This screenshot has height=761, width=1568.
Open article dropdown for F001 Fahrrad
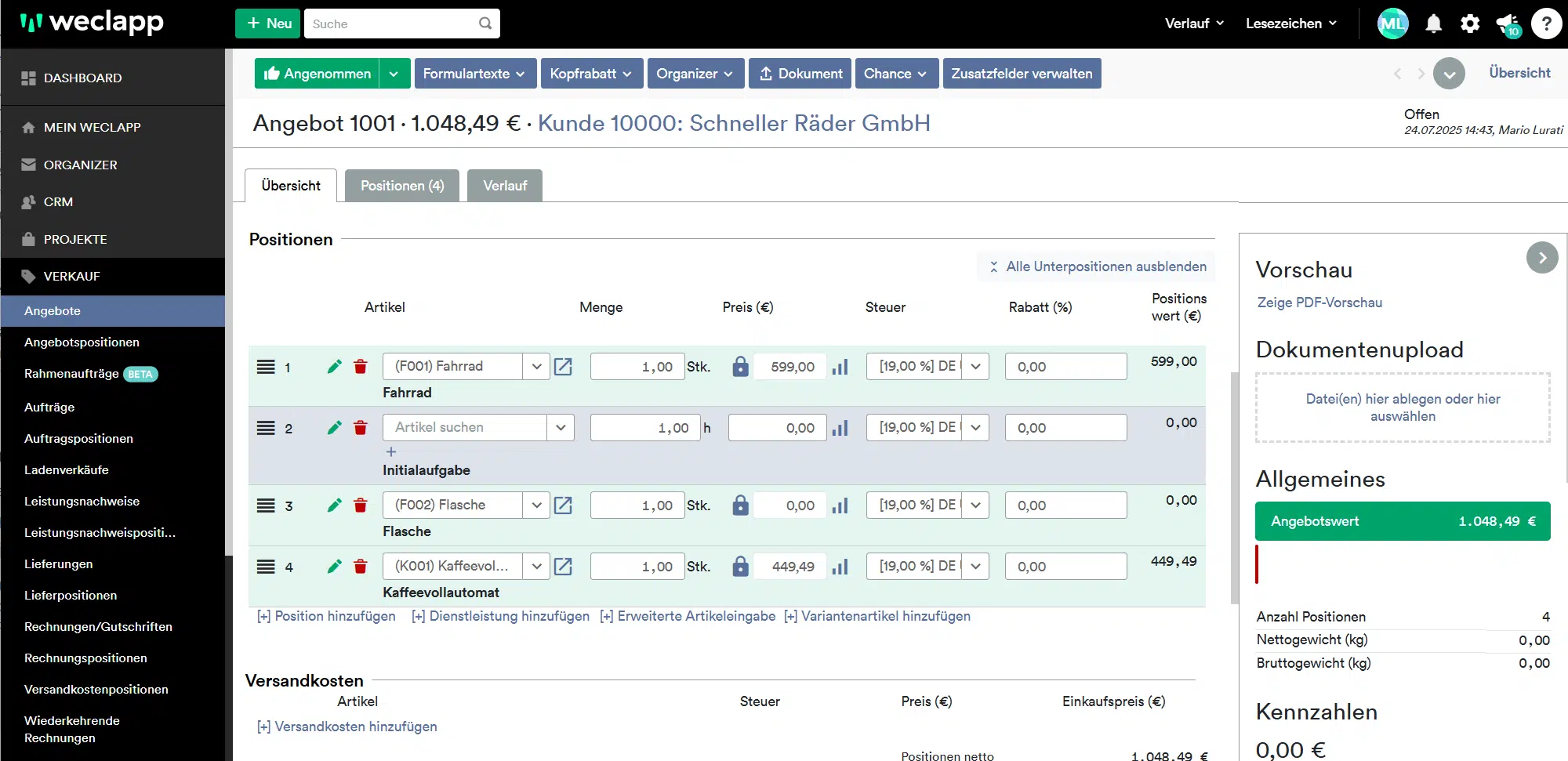[536, 366]
